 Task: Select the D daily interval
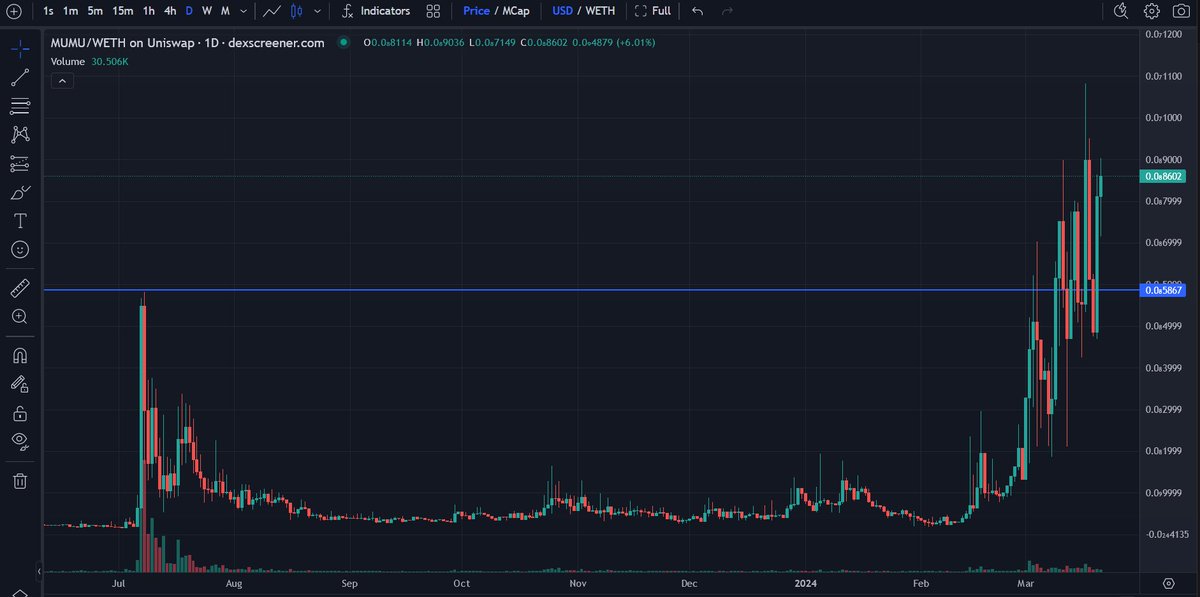click(x=189, y=11)
